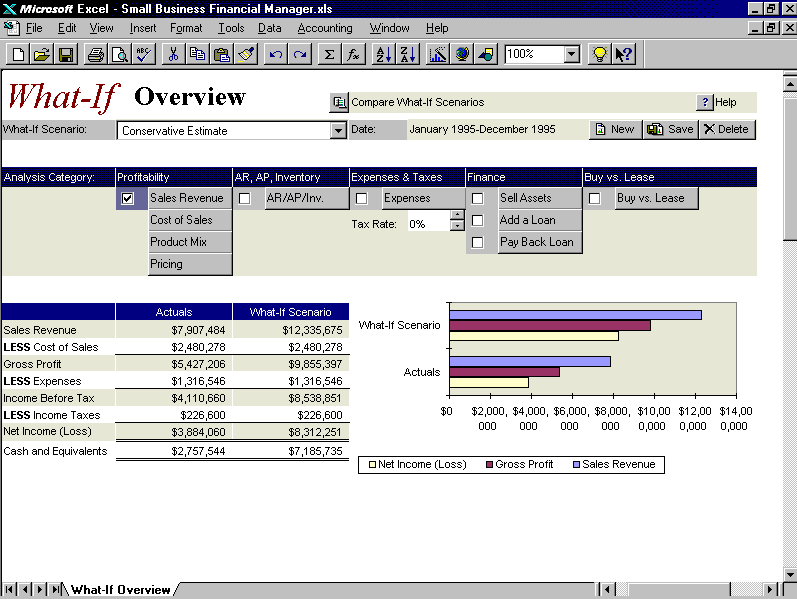Click the What-If Scenario Sales Revenue bar
The image size is (797, 599).
(x=575, y=315)
